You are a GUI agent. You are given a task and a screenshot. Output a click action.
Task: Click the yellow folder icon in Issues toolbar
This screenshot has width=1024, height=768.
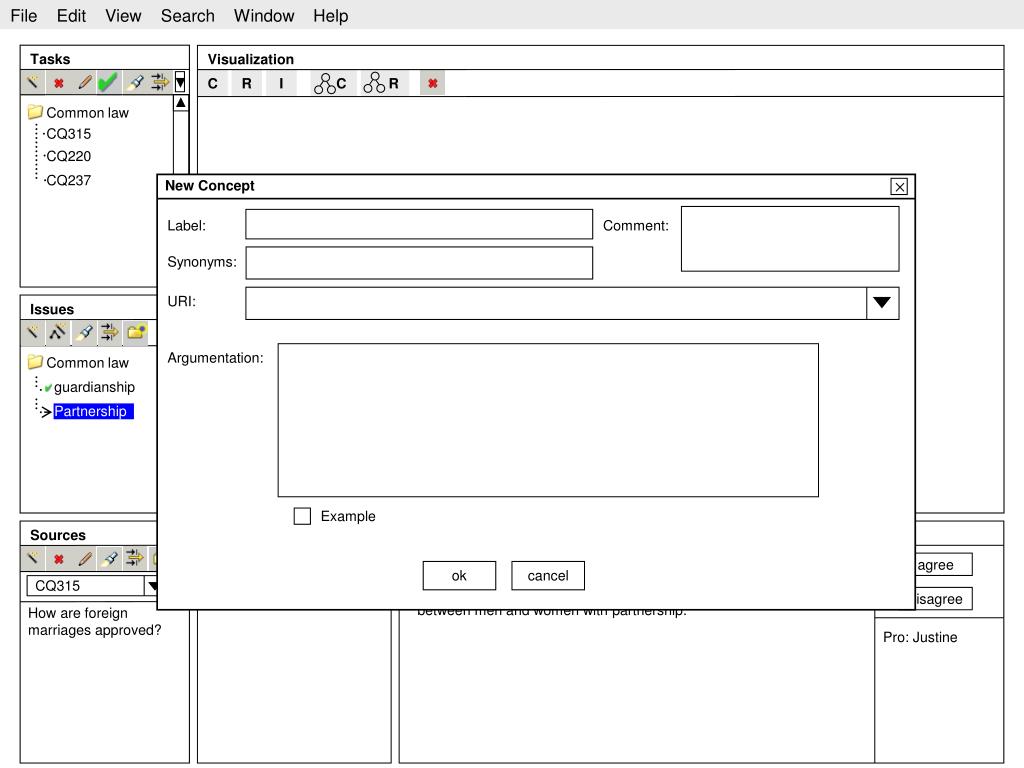coord(136,332)
